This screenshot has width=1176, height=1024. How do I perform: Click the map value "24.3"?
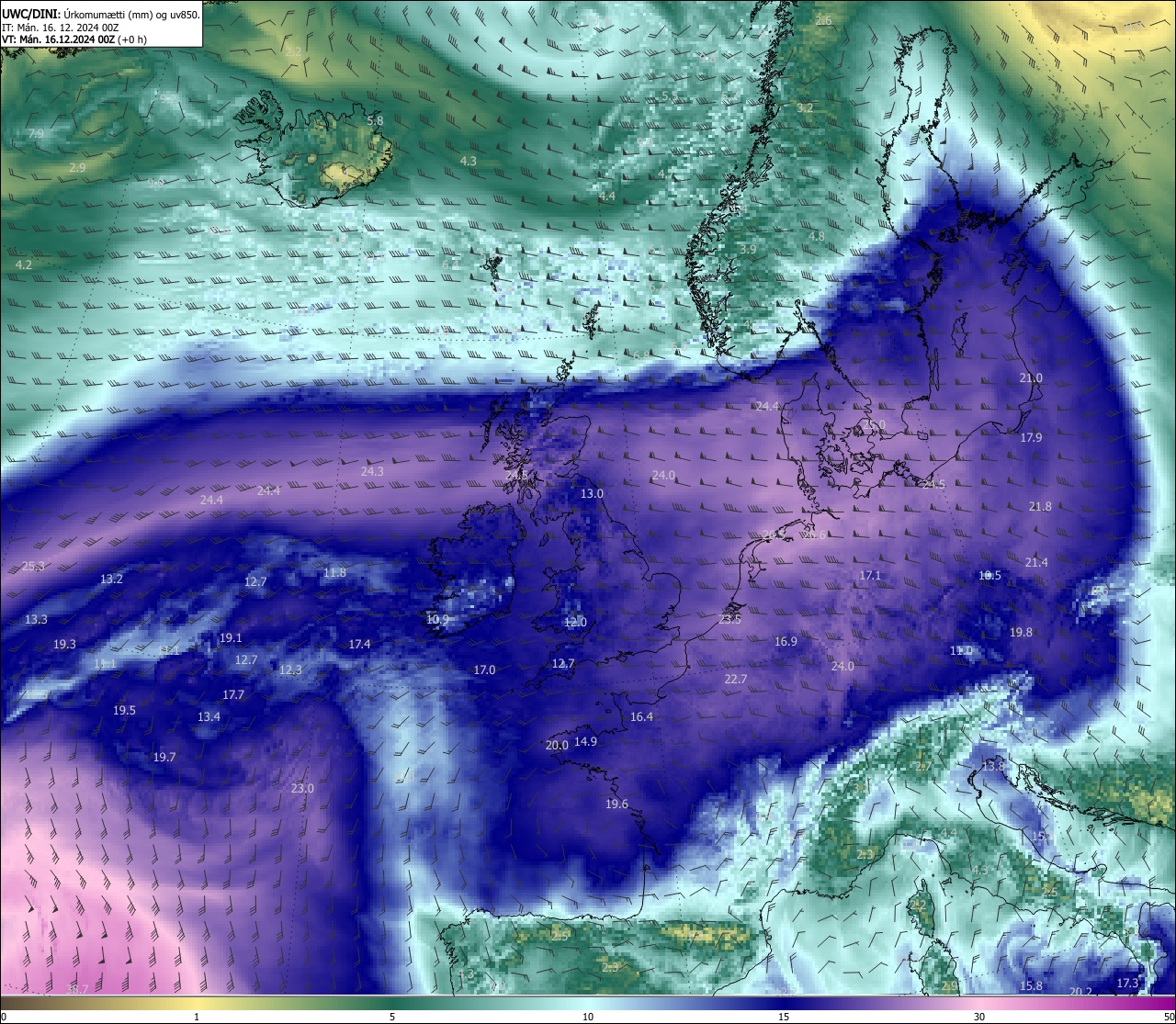[x=372, y=472]
